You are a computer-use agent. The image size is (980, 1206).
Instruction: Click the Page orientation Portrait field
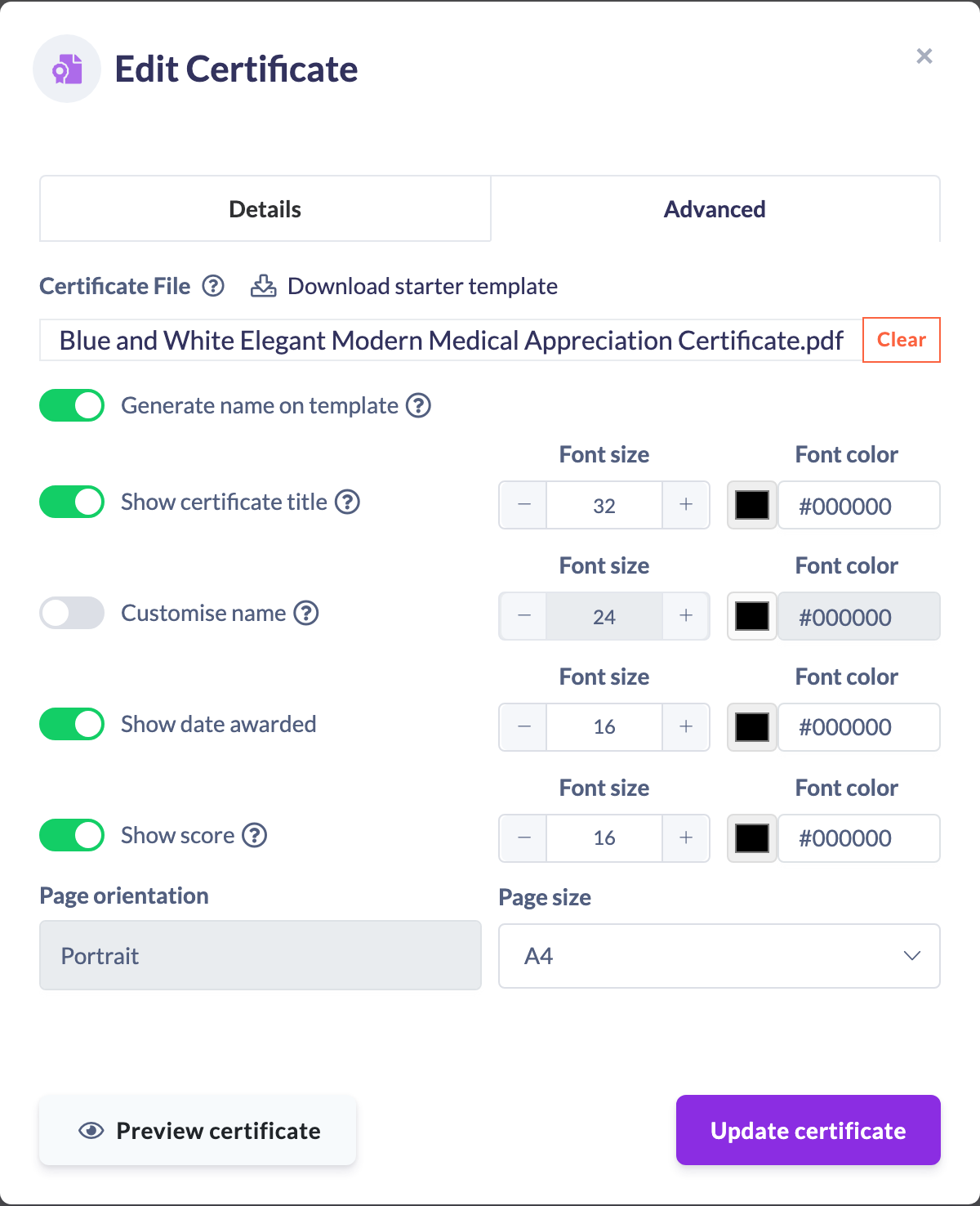pos(261,955)
